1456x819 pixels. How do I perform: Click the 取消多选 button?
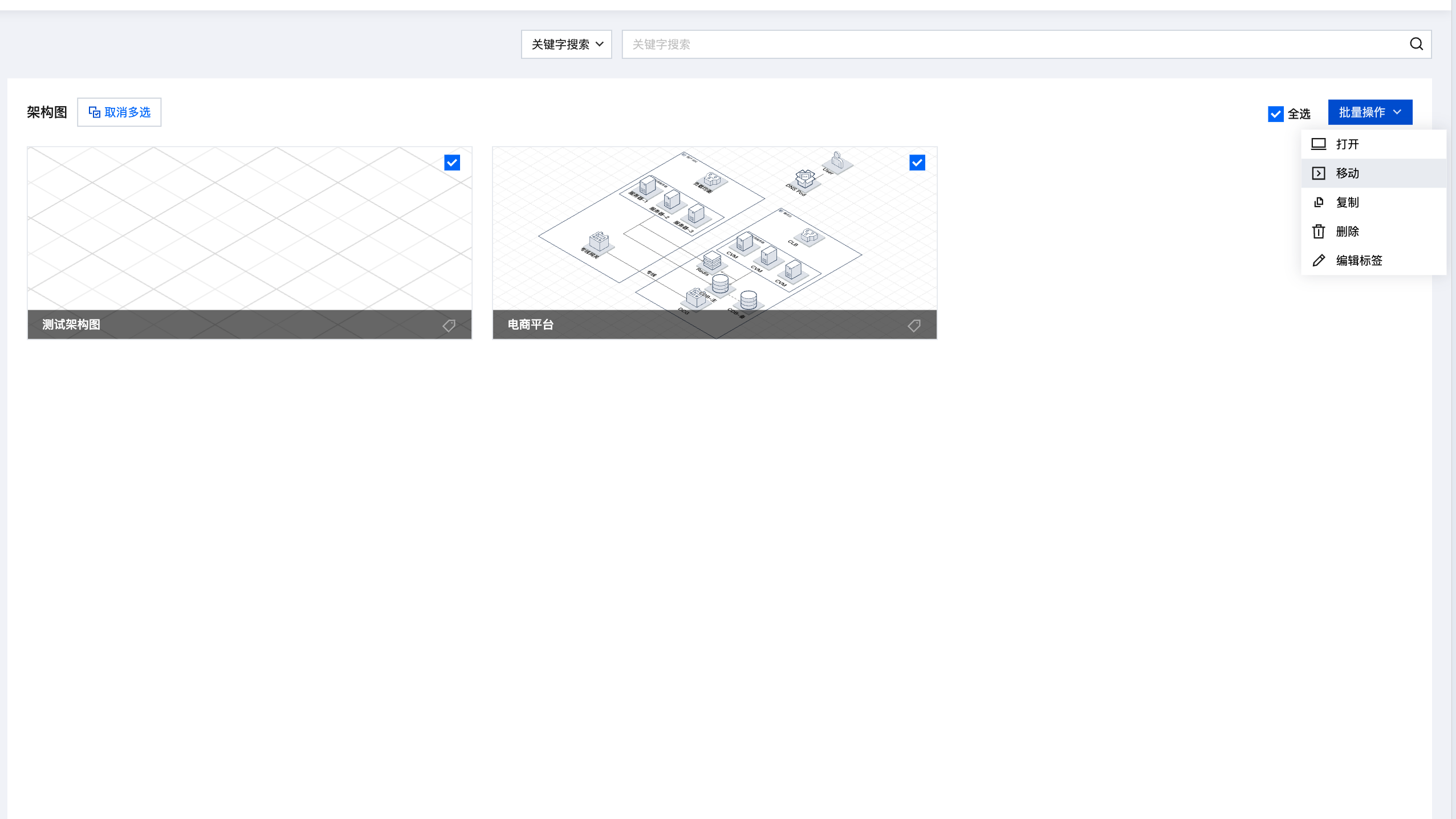pos(119,112)
